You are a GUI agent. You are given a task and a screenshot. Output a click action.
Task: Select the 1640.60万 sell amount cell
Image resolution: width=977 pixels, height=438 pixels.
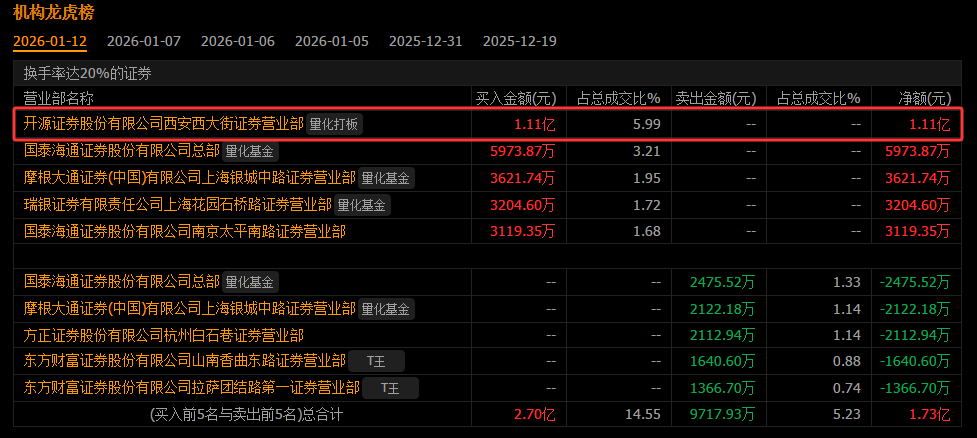(723, 361)
